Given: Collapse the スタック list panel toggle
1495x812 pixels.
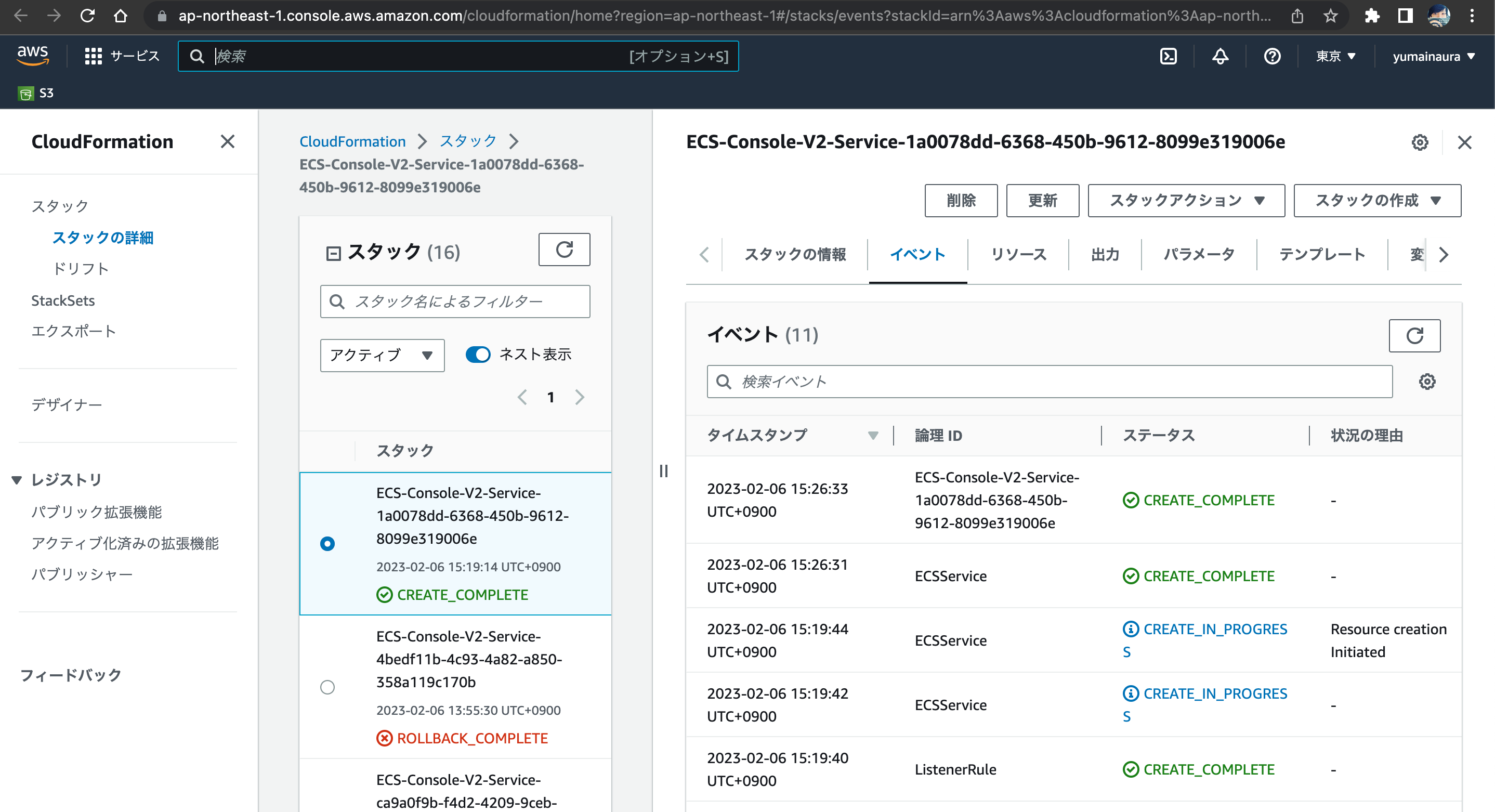Looking at the screenshot, I should click(333, 253).
